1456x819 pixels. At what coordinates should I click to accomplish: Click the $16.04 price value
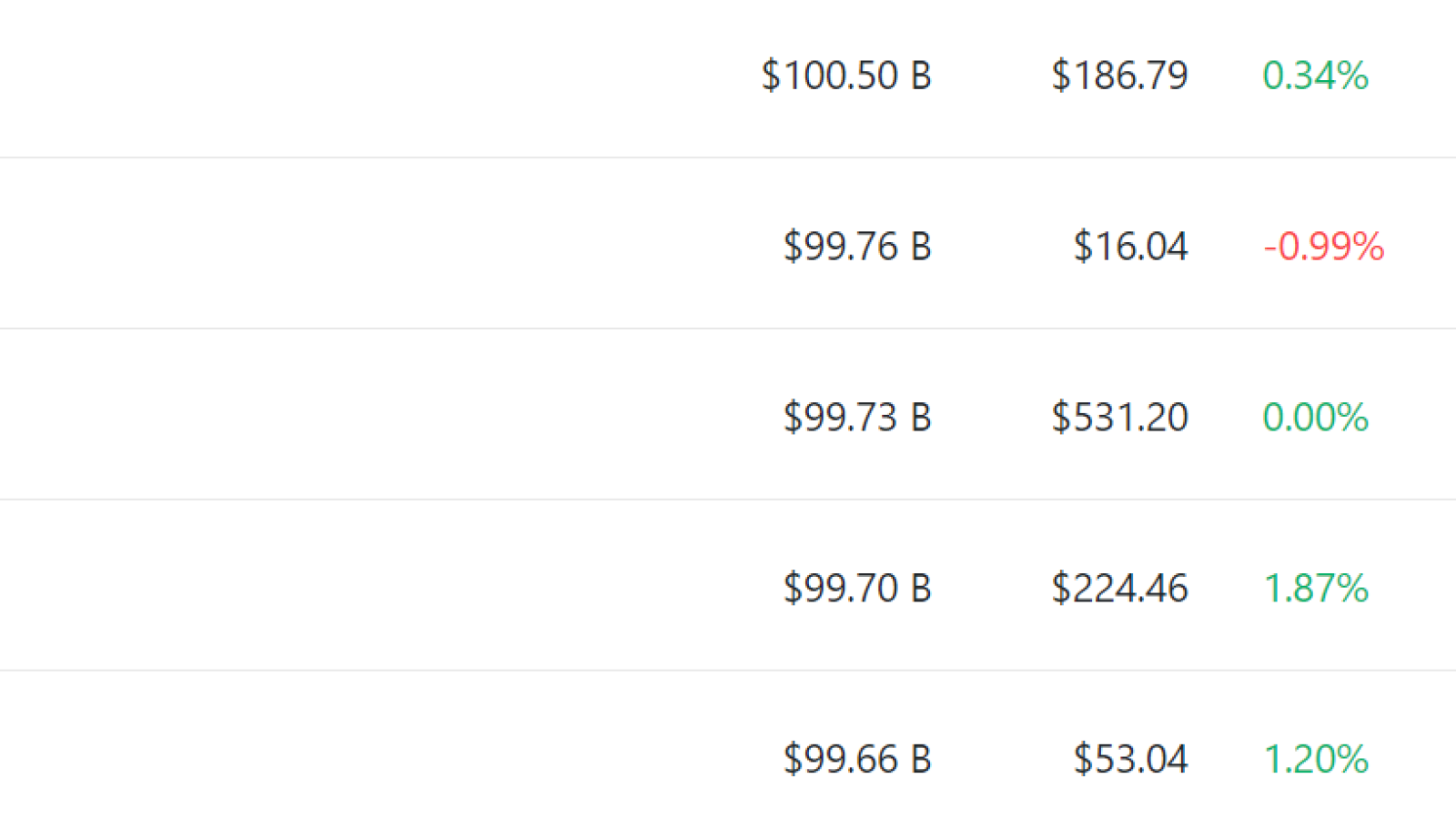[1130, 247]
